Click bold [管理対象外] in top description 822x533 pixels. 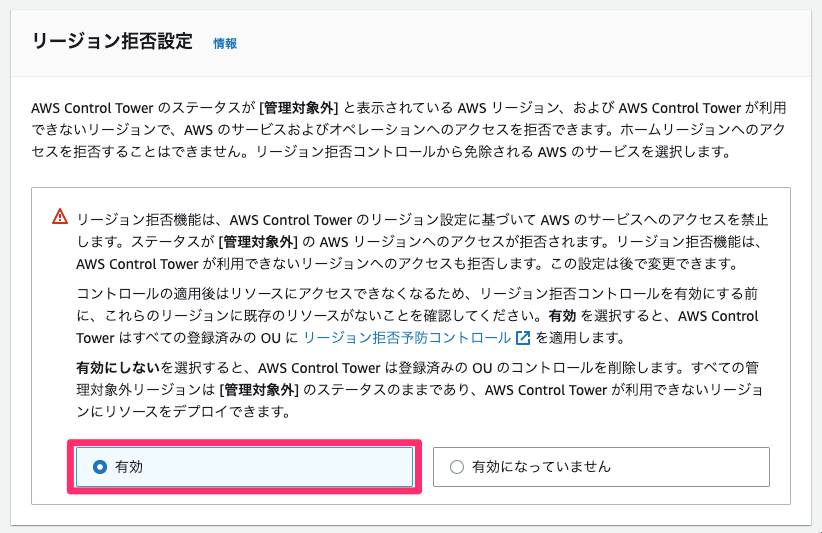pos(298,108)
